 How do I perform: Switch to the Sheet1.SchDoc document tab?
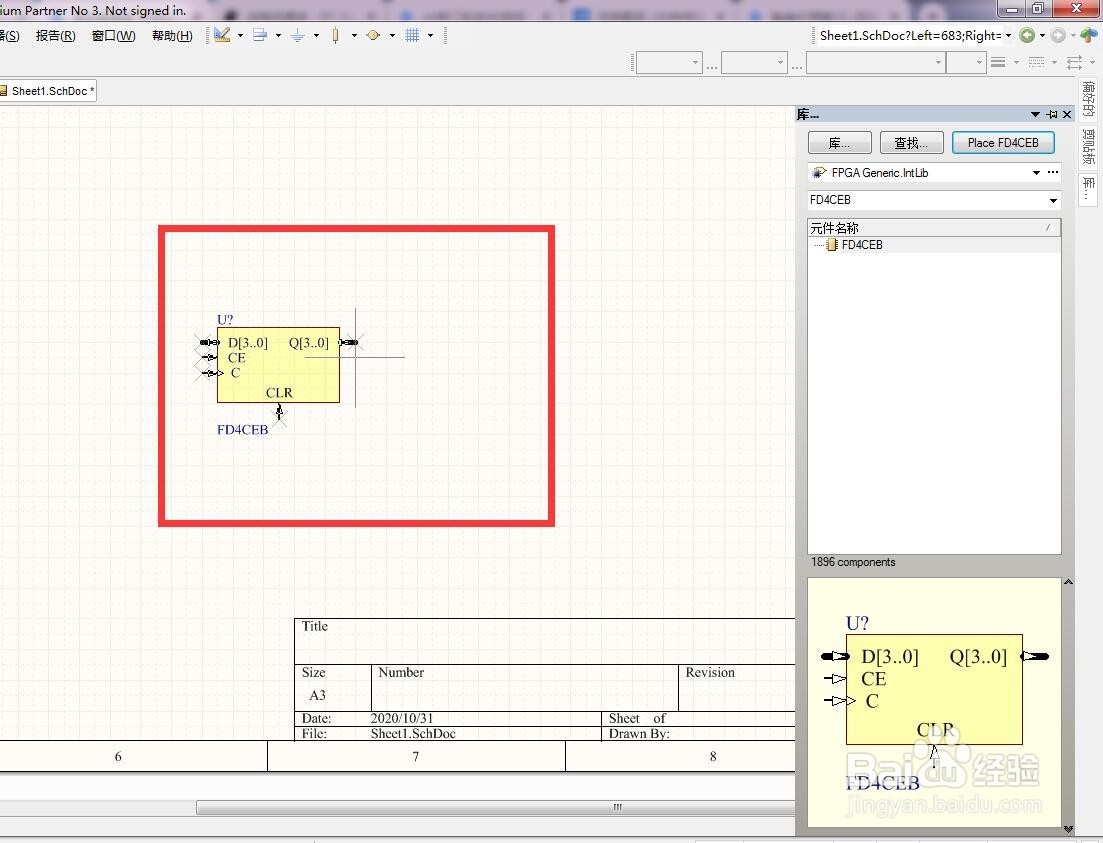(x=48, y=91)
